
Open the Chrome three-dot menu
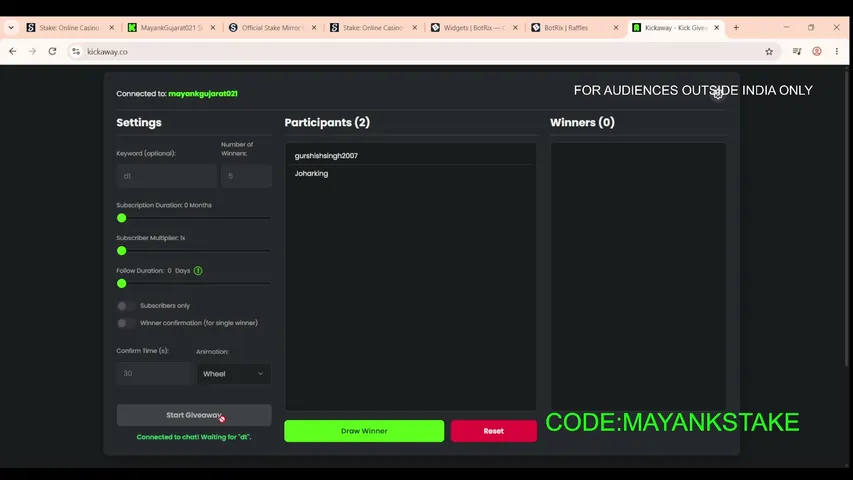pos(837,51)
